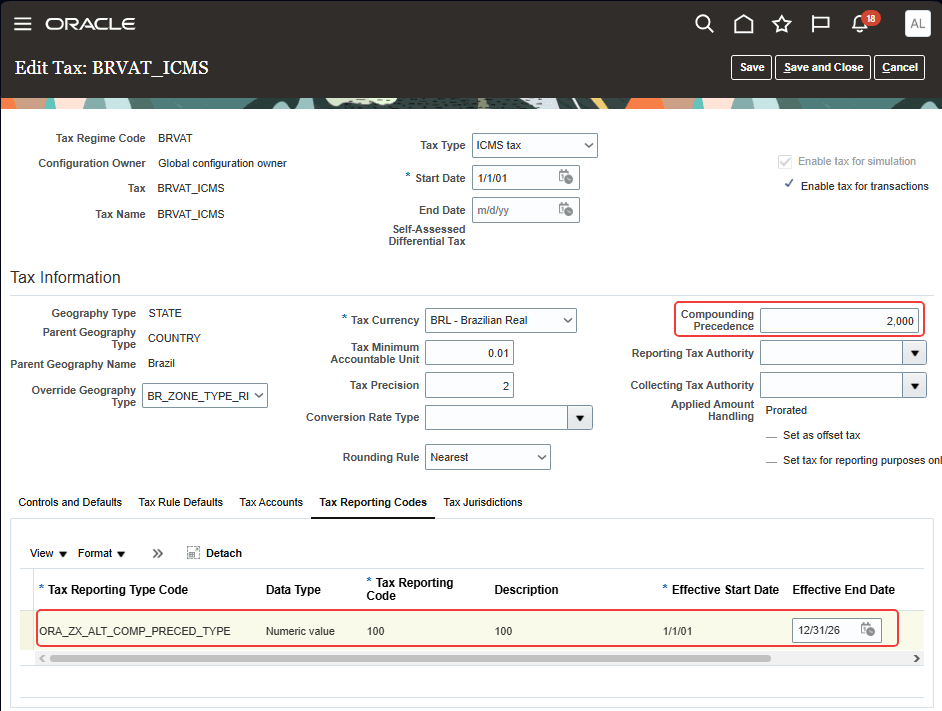Image resolution: width=942 pixels, height=711 pixels.
Task: Toggle Enable tax for transactions
Action: point(789,185)
